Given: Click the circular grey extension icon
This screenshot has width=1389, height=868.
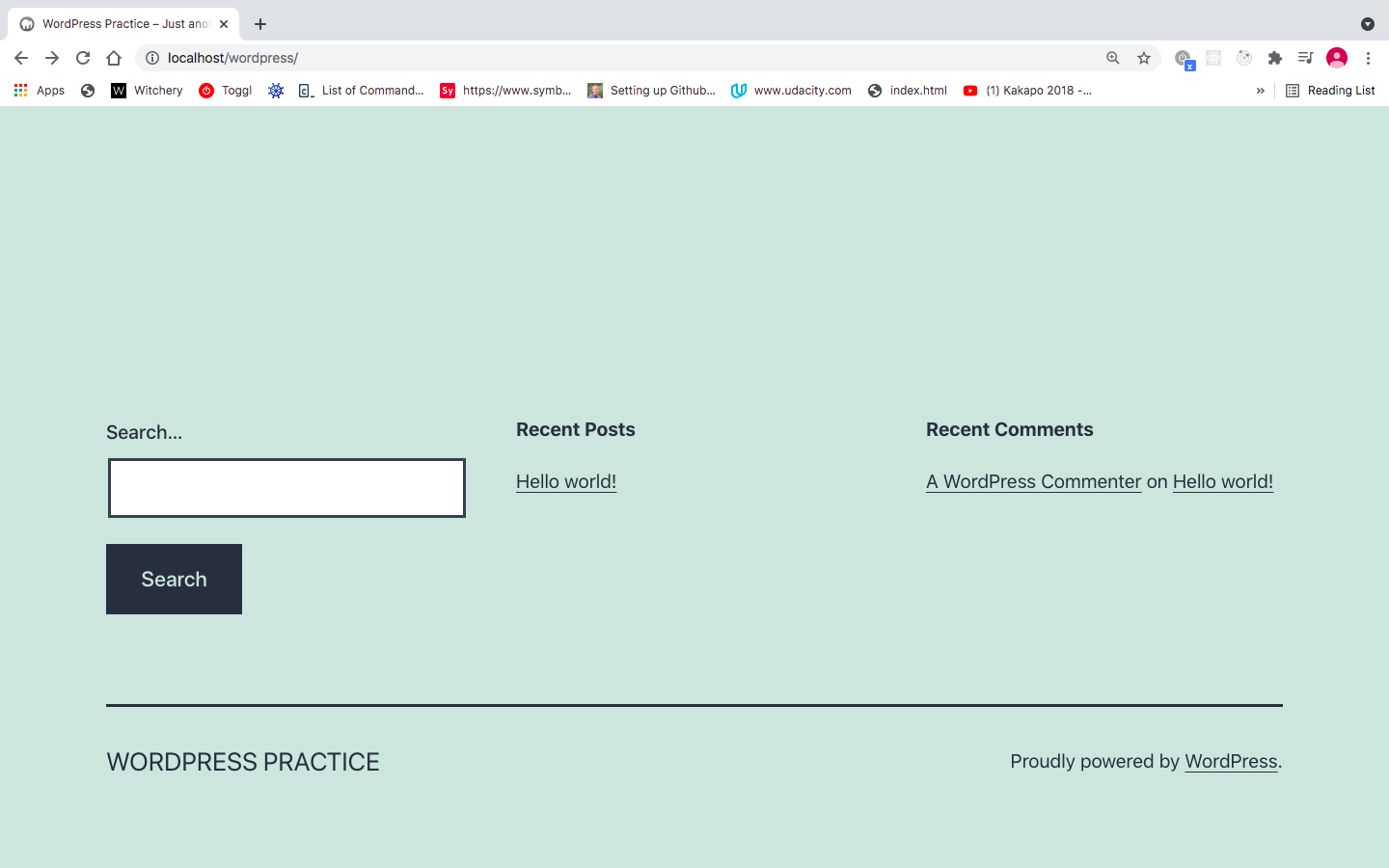Looking at the screenshot, I should pos(1244,58).
